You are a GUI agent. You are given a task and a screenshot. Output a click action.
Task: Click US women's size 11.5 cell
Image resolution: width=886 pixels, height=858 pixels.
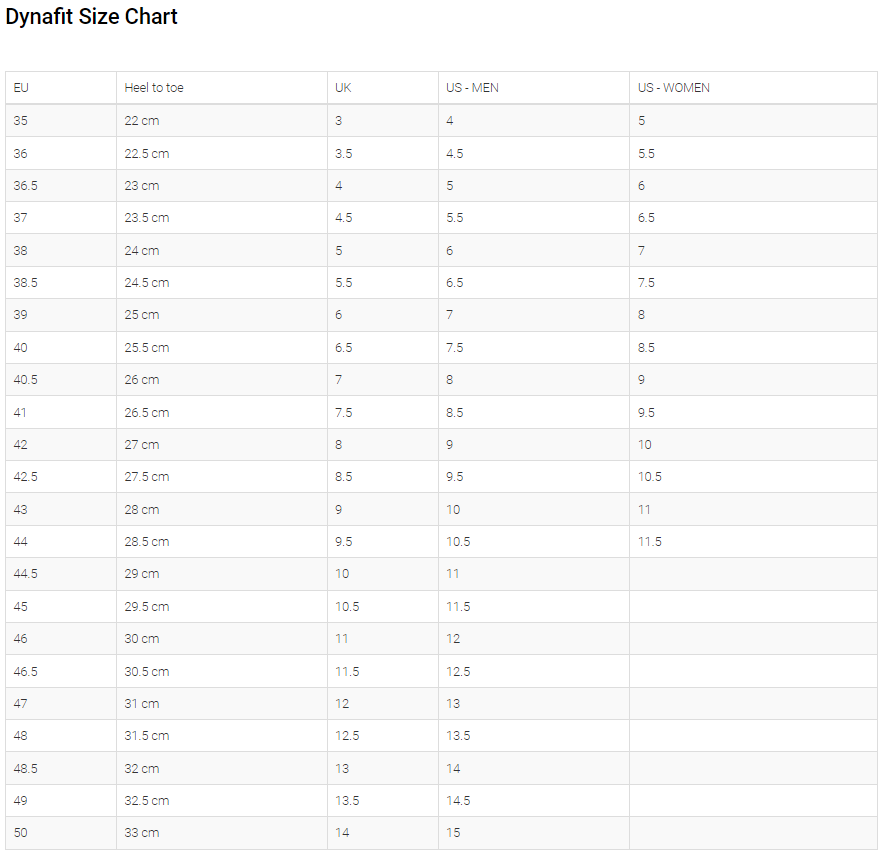650,542
